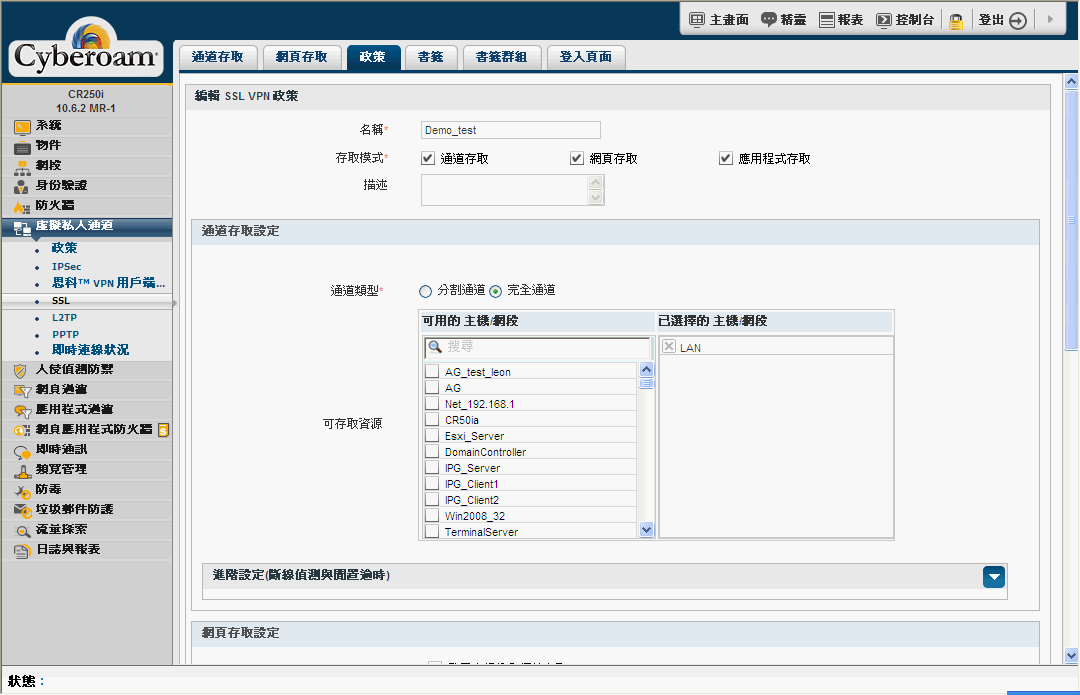
Task: Open the 應用程式過濾 menu icon
Action: (22, 411)
